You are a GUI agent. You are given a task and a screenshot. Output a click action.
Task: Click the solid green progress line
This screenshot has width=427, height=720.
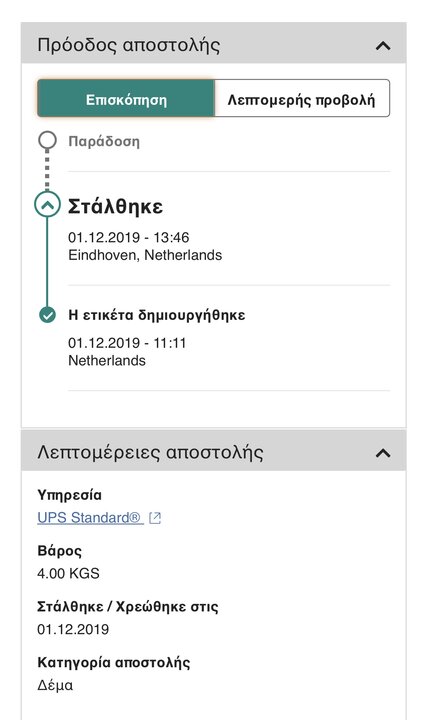[x=47, y=262]
